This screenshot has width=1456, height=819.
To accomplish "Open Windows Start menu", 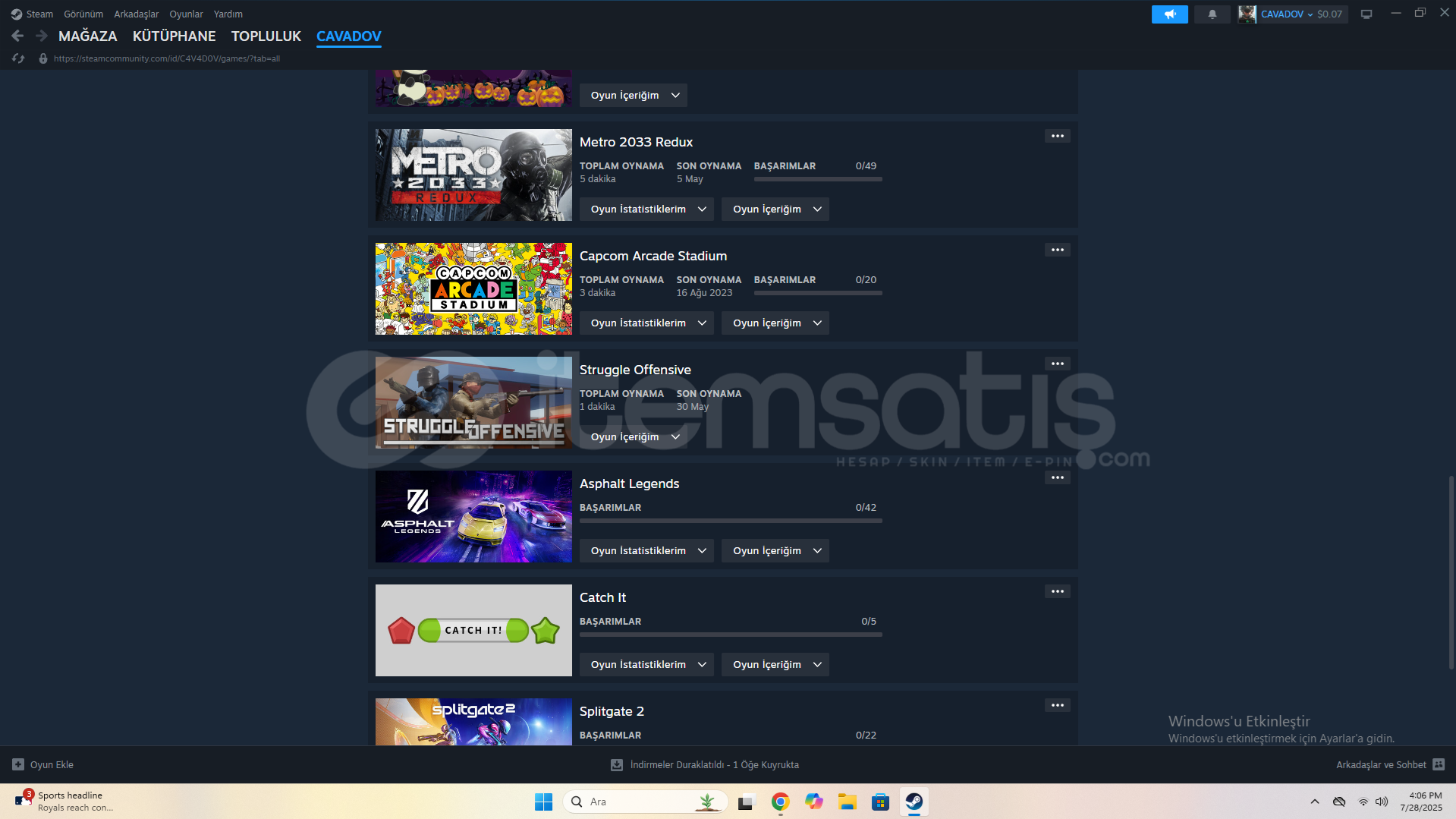I will click(x=543, y=802).
